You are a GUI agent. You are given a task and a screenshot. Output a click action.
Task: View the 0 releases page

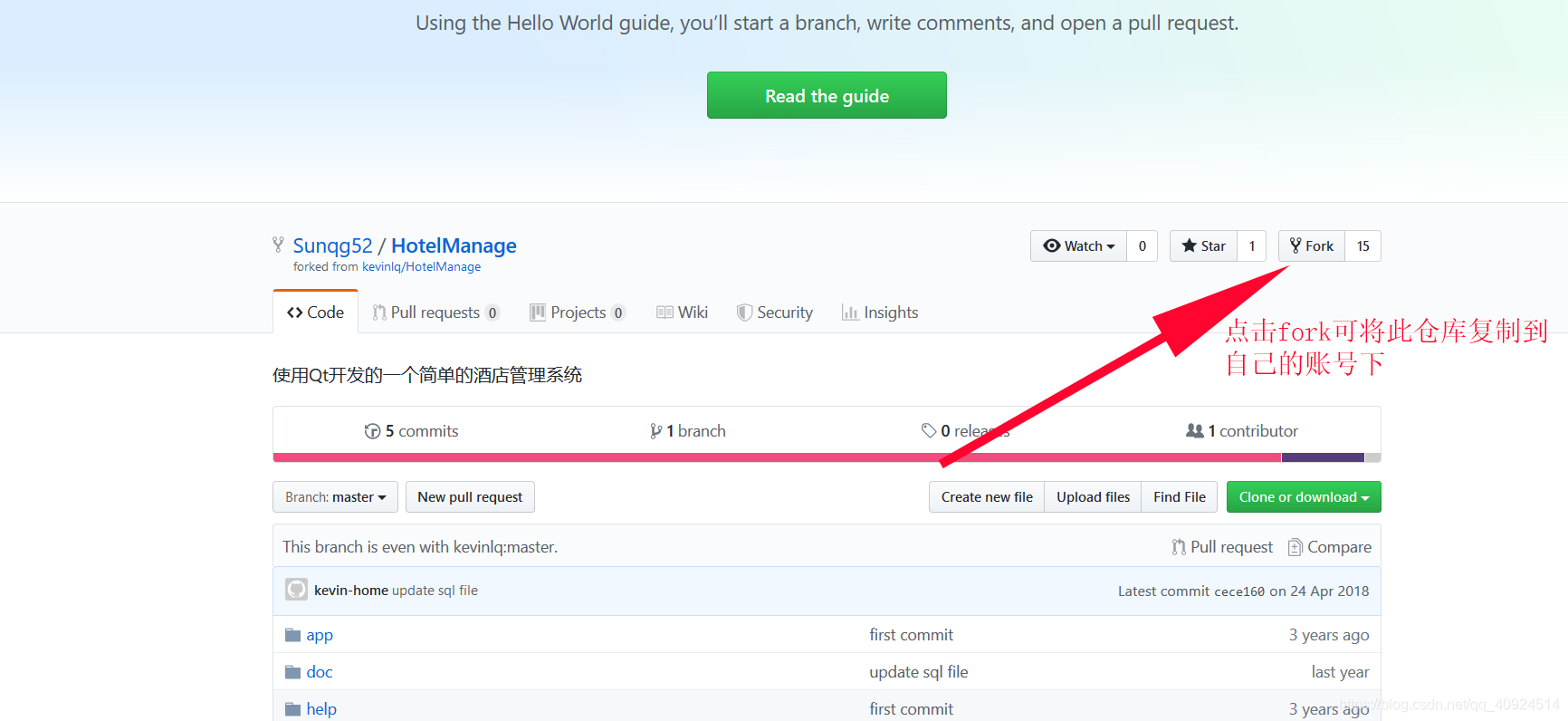tap(965, 431)
